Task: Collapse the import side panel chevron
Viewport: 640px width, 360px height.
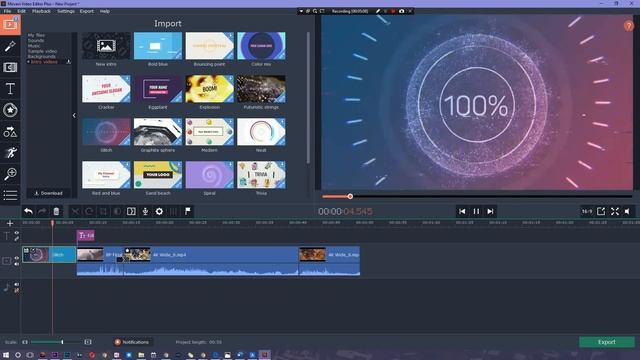Action: pos(74,116)
